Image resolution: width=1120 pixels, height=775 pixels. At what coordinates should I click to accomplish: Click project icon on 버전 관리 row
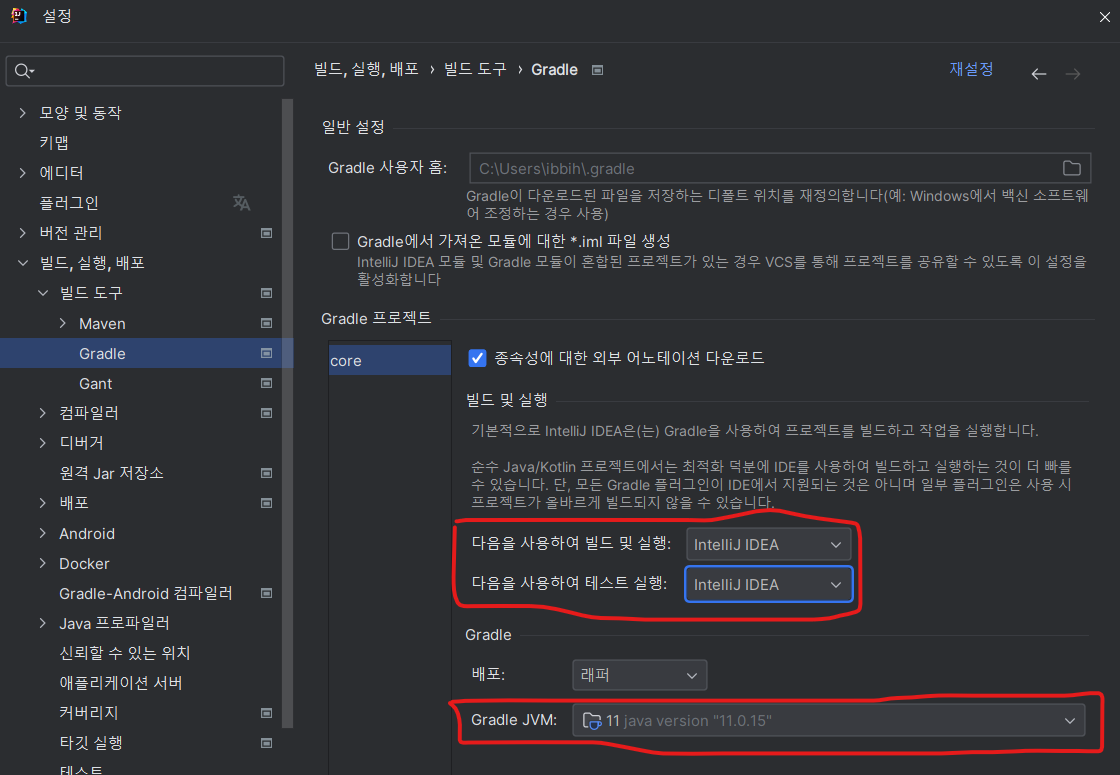266,233
